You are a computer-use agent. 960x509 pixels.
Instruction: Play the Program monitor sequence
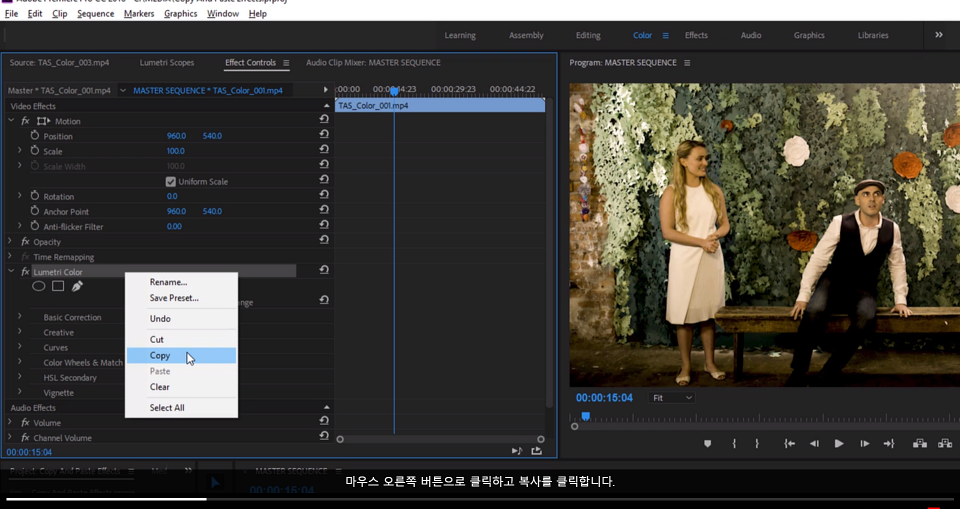839,443
